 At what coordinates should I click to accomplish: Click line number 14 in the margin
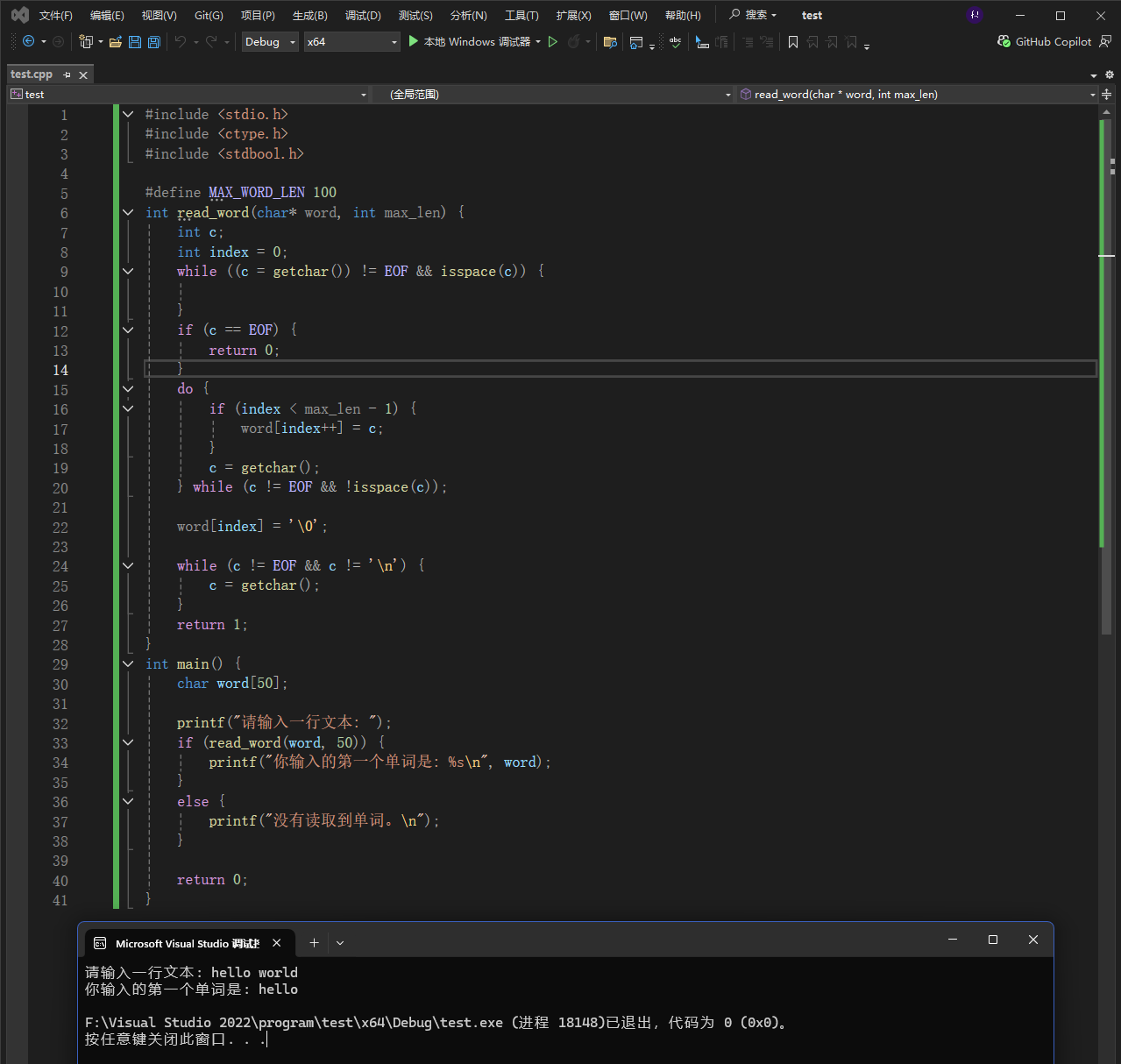point(60,370)
